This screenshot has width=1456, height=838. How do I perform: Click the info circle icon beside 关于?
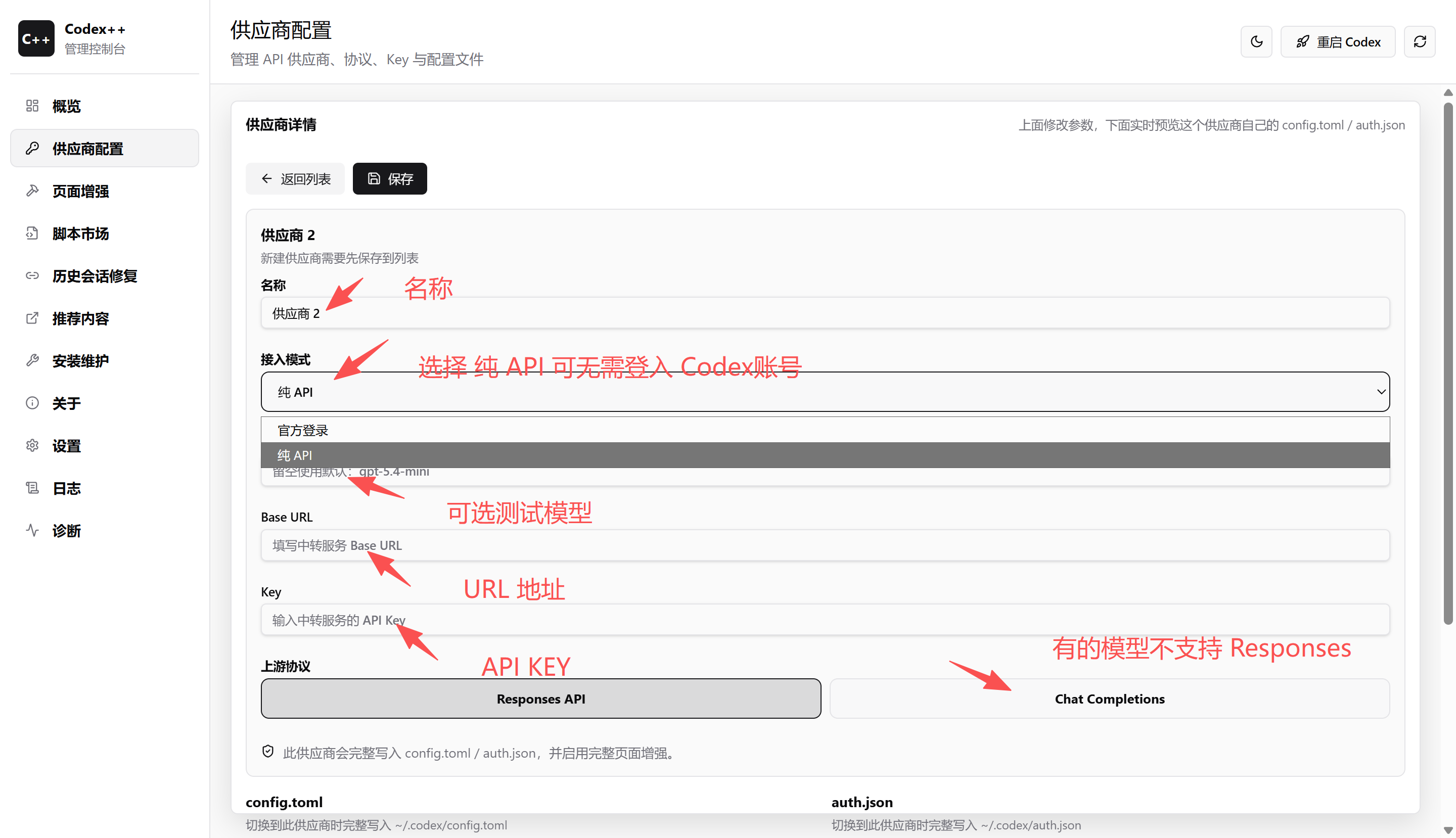pos(32,403)
